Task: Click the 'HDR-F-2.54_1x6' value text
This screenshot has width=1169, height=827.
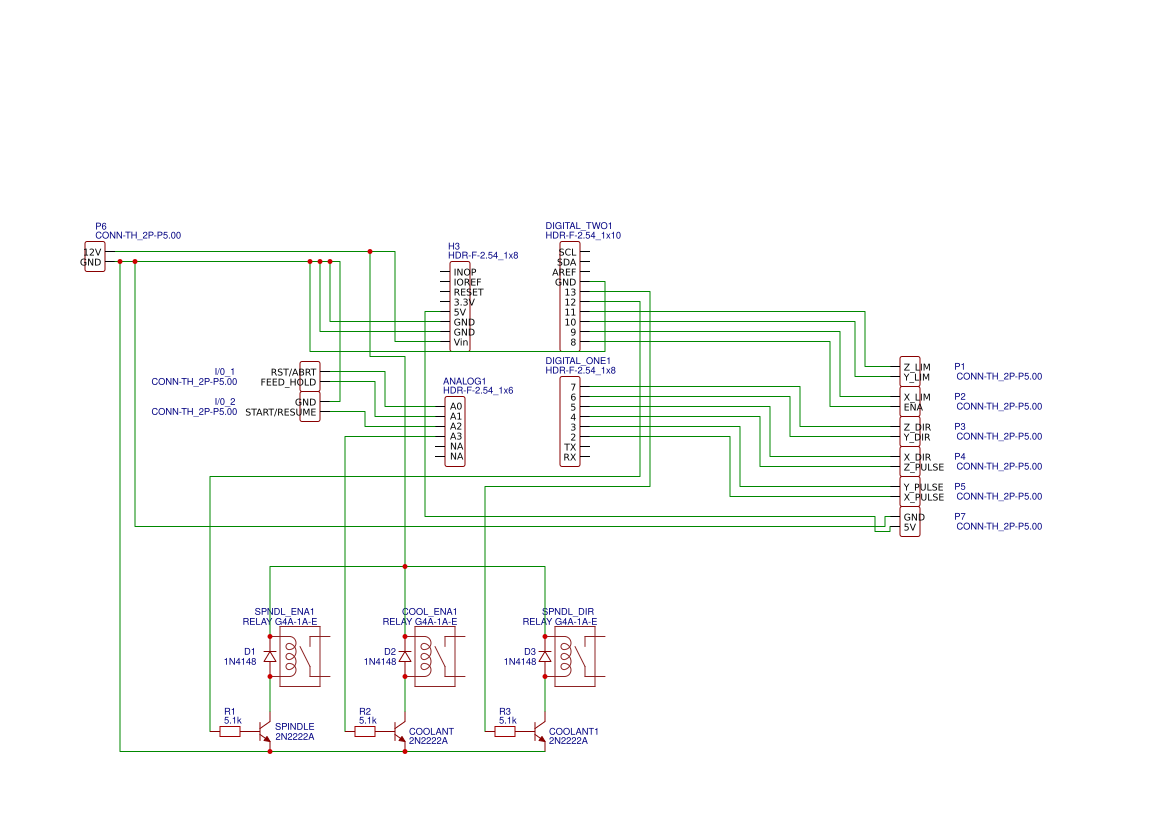Action: 478,391
